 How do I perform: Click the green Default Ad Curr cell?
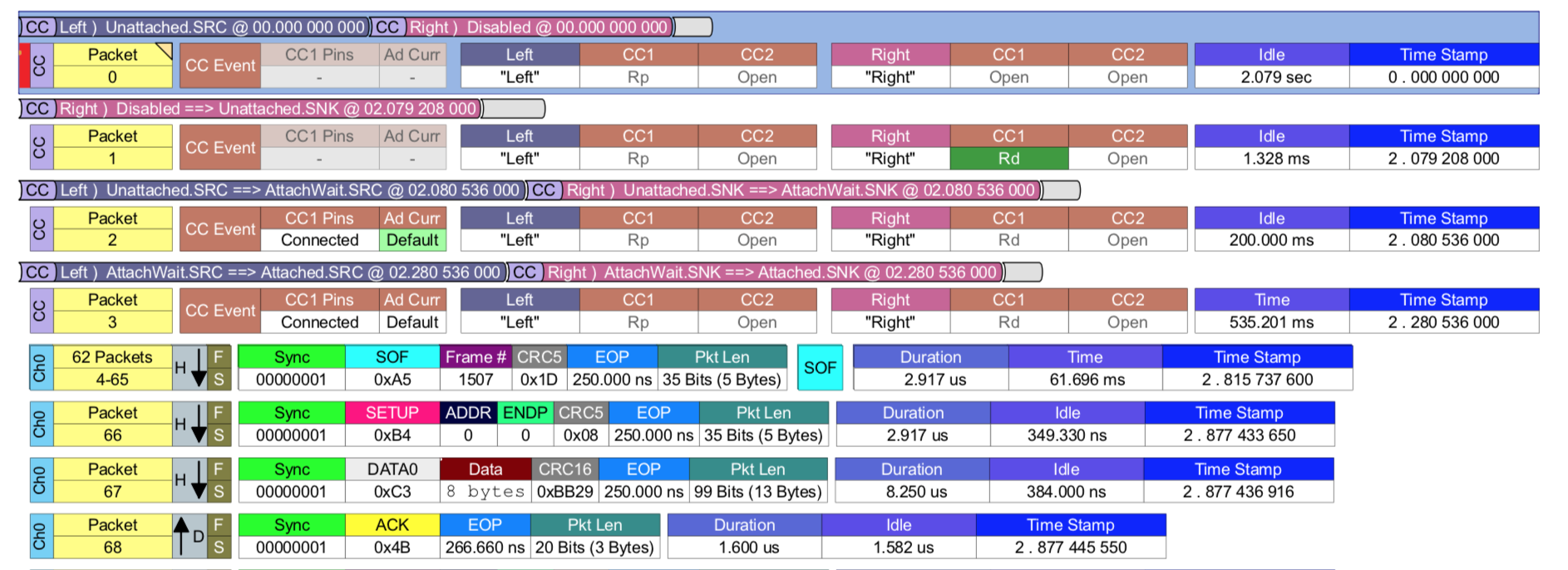[x=412, y=240]
